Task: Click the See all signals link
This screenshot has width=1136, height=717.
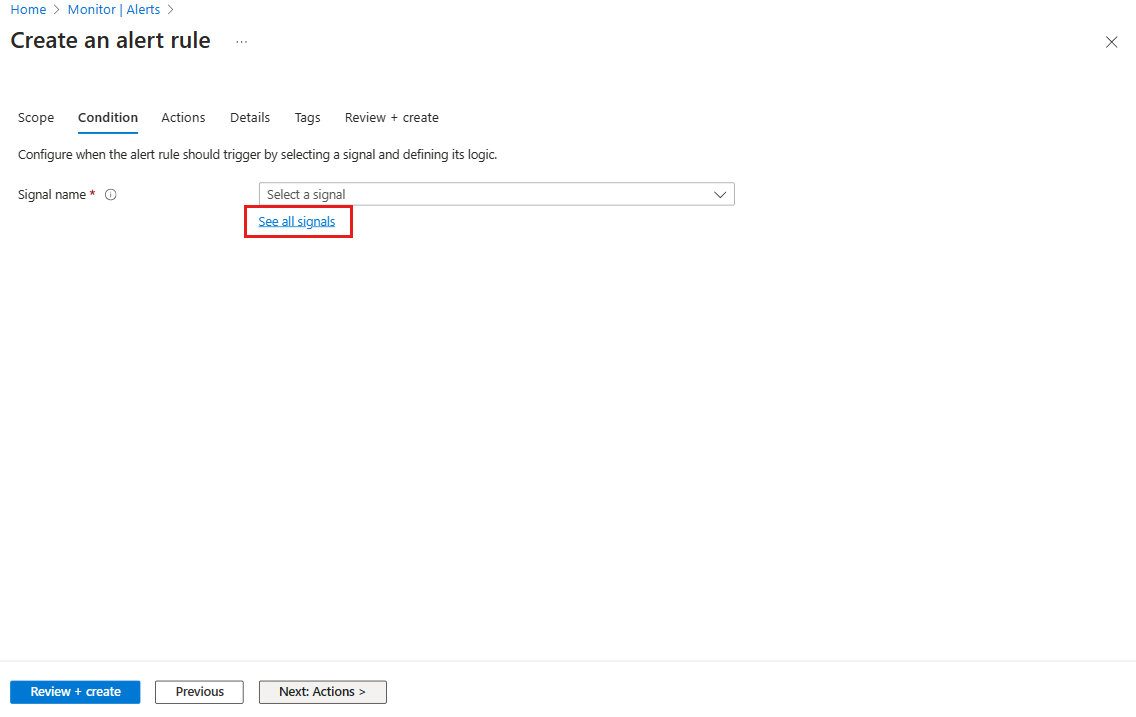Action: (297, 221)
